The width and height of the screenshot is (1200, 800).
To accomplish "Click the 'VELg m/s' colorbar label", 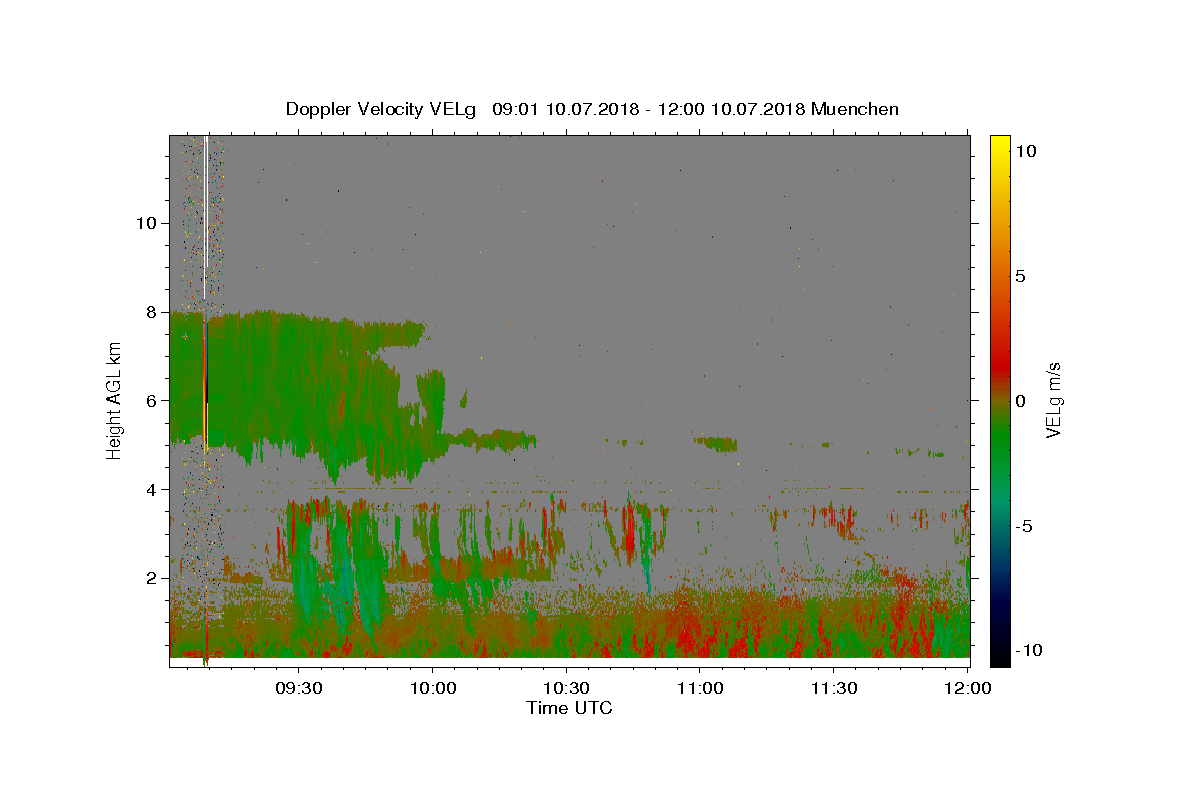I will [1053, 400].
